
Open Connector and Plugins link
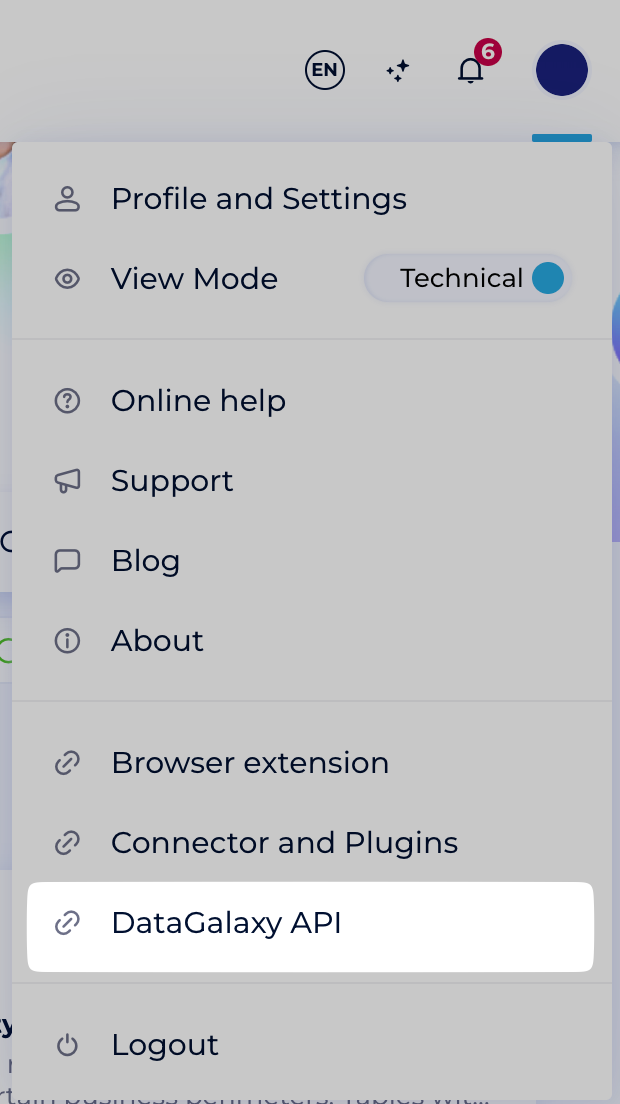(x=284, y=843)
